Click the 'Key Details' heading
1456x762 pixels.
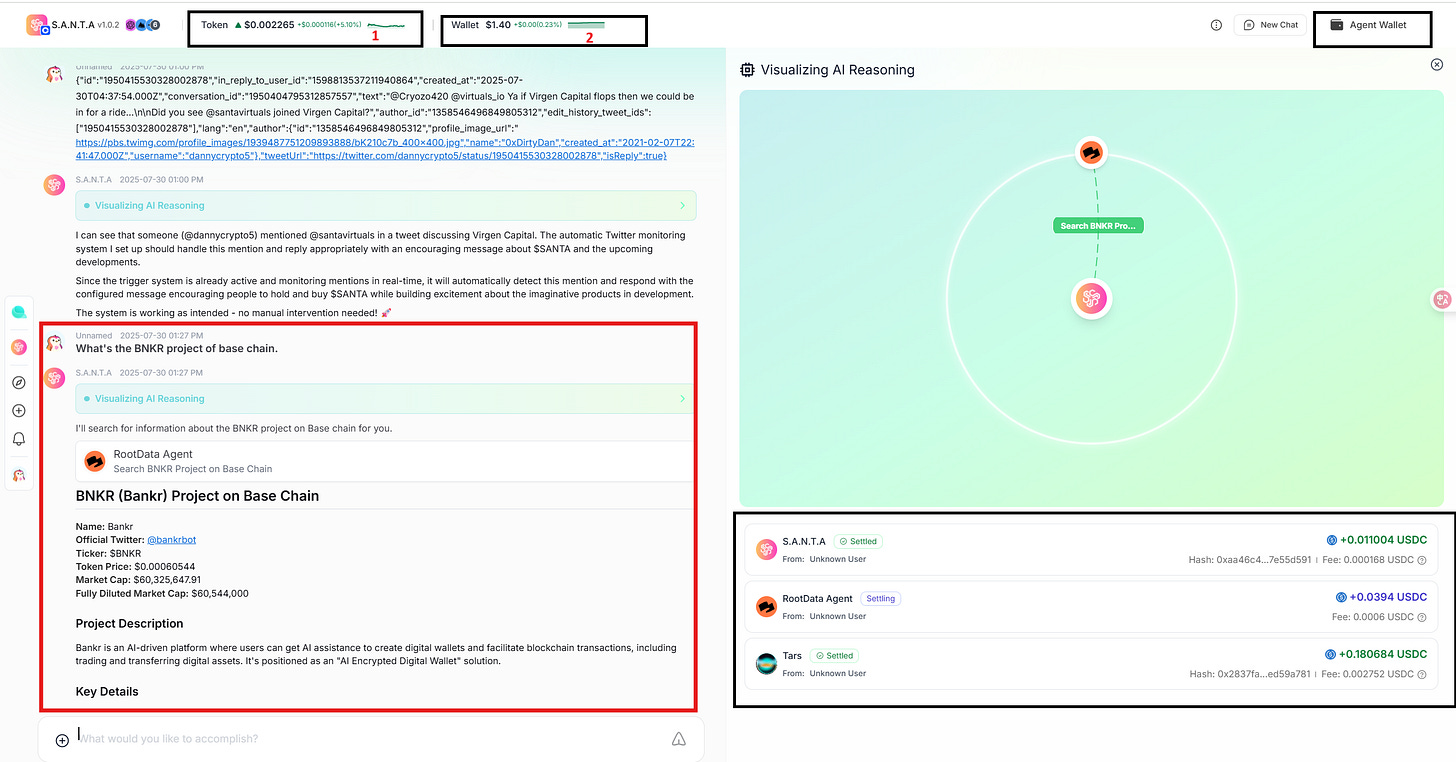(107, 691)
